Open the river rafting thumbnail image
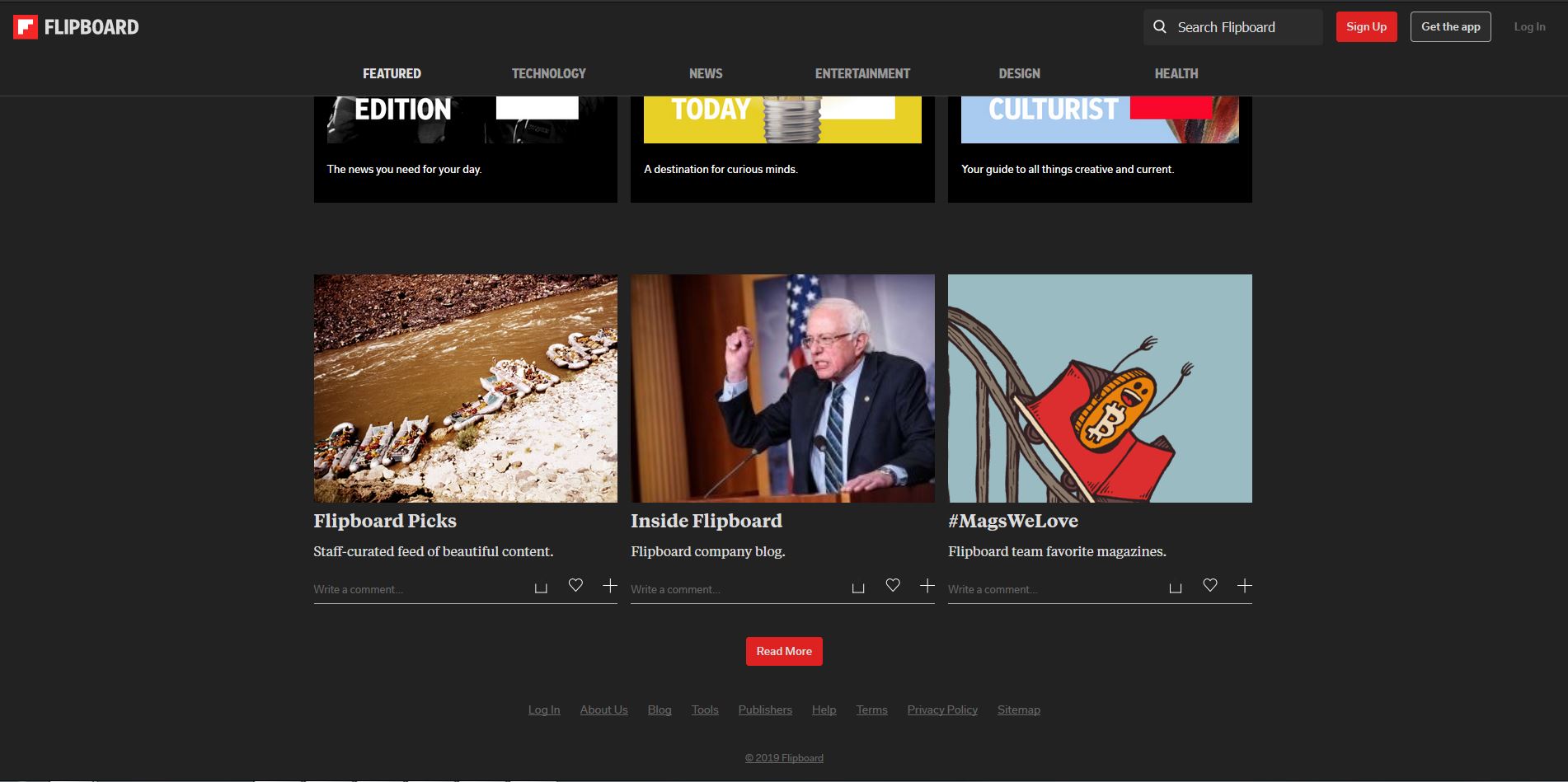This screenshot has width=1568, height=782. point(465,388)
